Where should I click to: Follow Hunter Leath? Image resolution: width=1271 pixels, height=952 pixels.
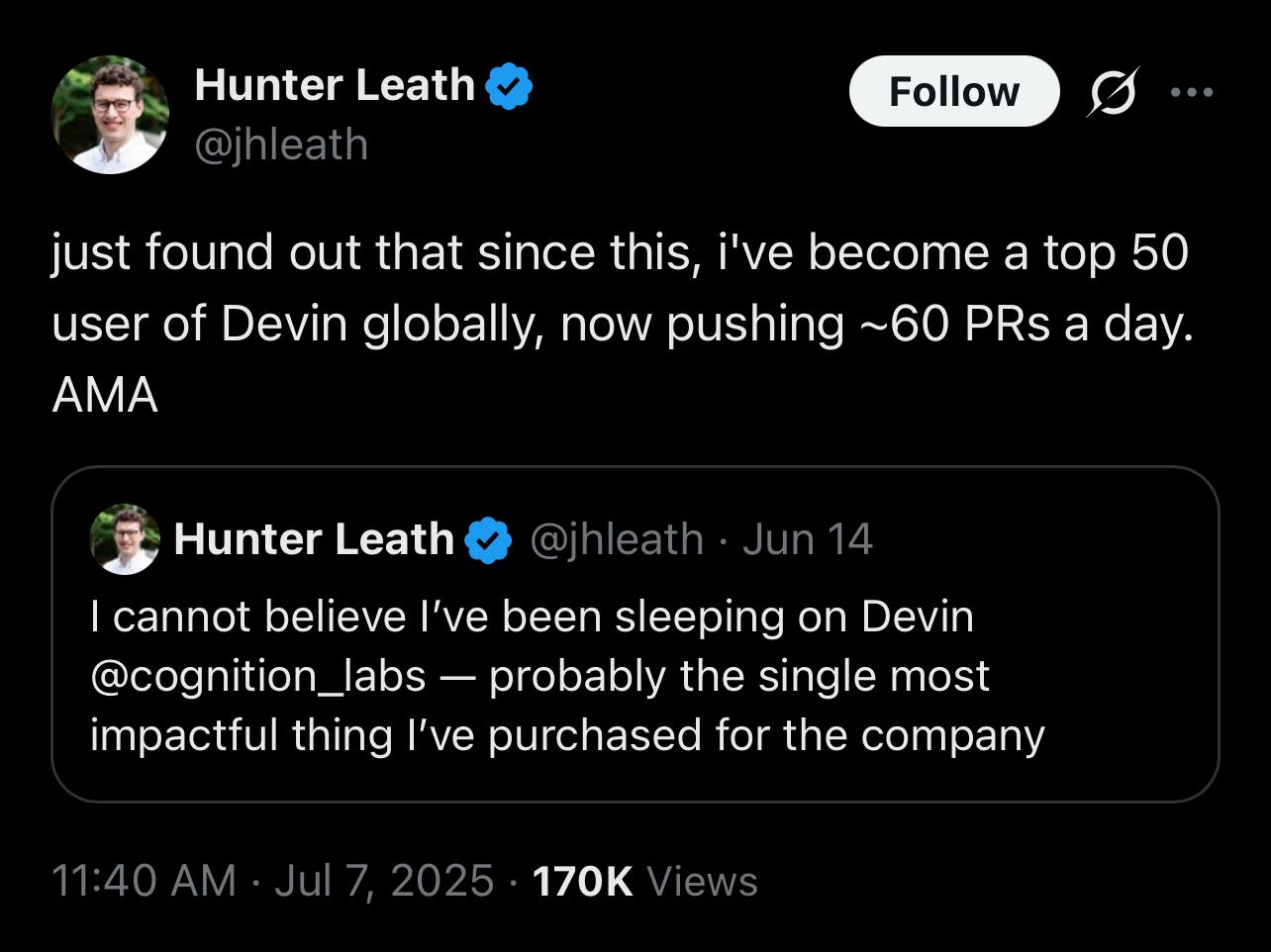click(x=953, y=92)
